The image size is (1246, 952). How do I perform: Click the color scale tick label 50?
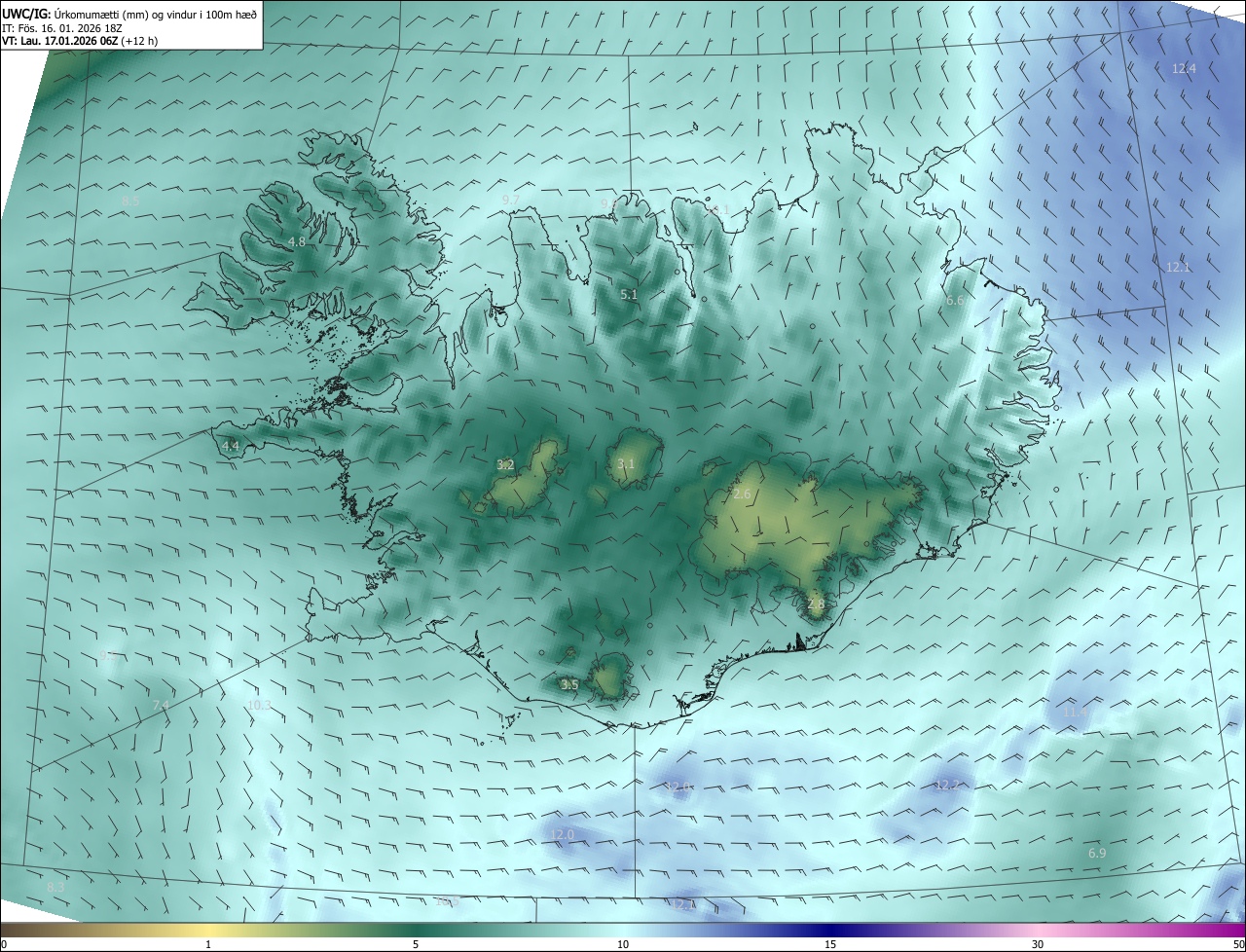point(1238,944)
